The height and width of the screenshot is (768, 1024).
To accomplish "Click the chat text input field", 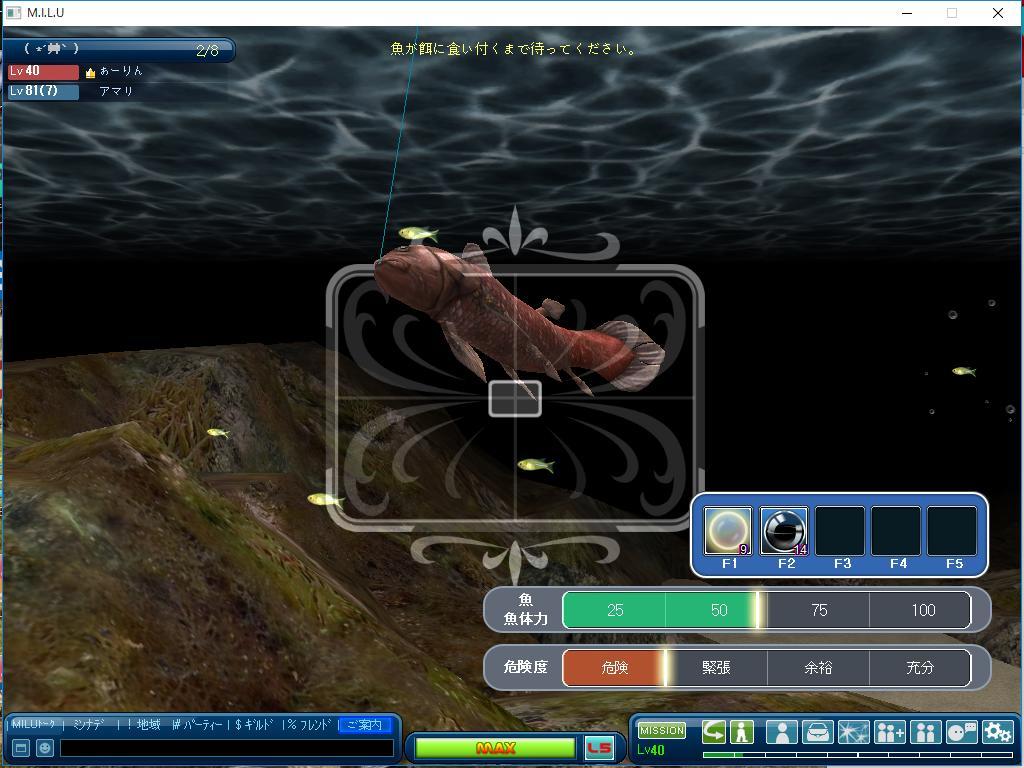I will 227,747.
